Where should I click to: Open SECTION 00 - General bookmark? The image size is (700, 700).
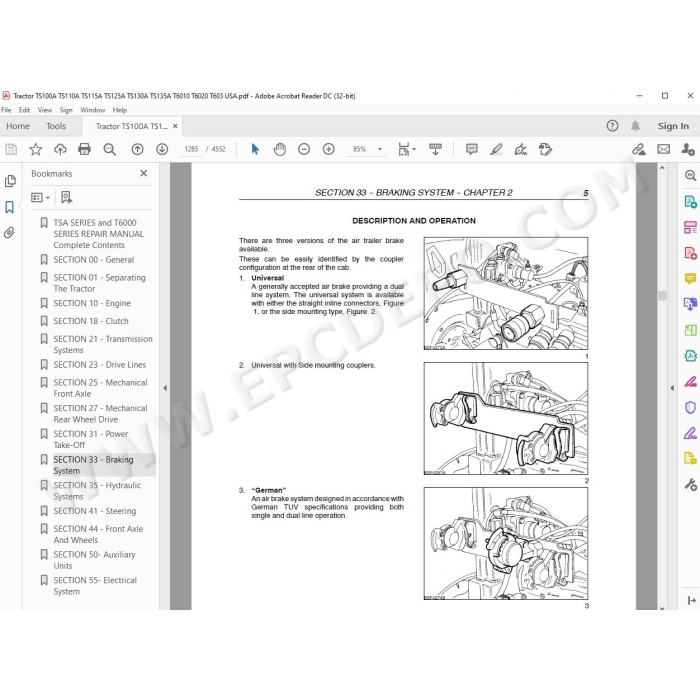pyautogui.click(x=93, y=260)
